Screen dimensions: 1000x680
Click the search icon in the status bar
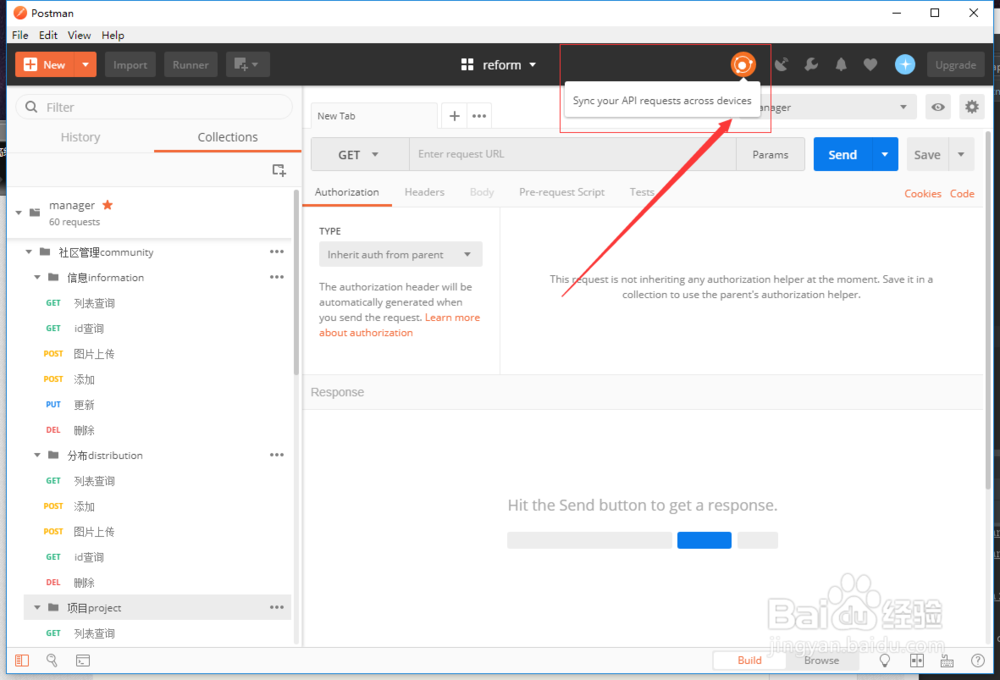coord(52,660)
